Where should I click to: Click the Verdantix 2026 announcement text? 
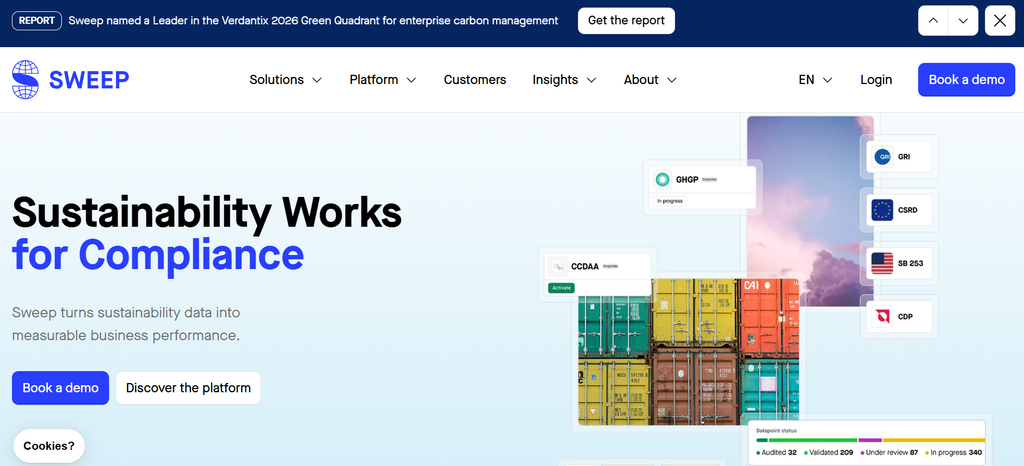coord(313,21)
